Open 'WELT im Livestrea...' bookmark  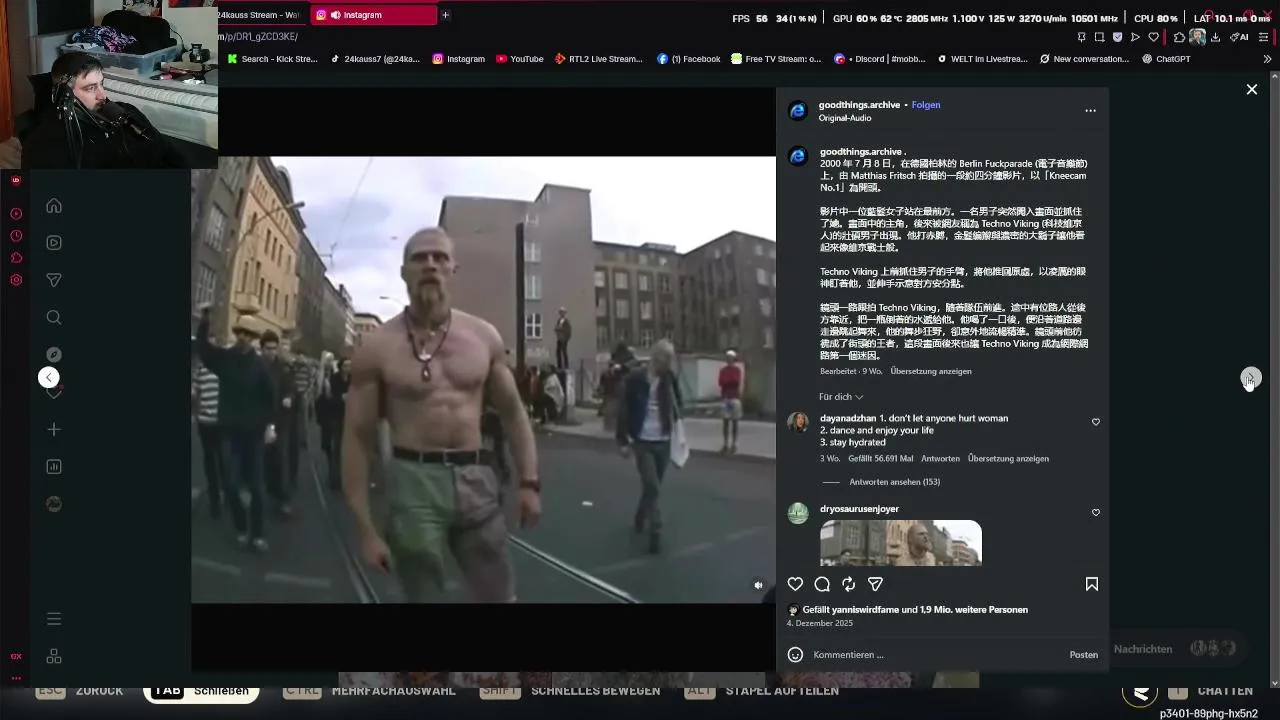(982, 59)
